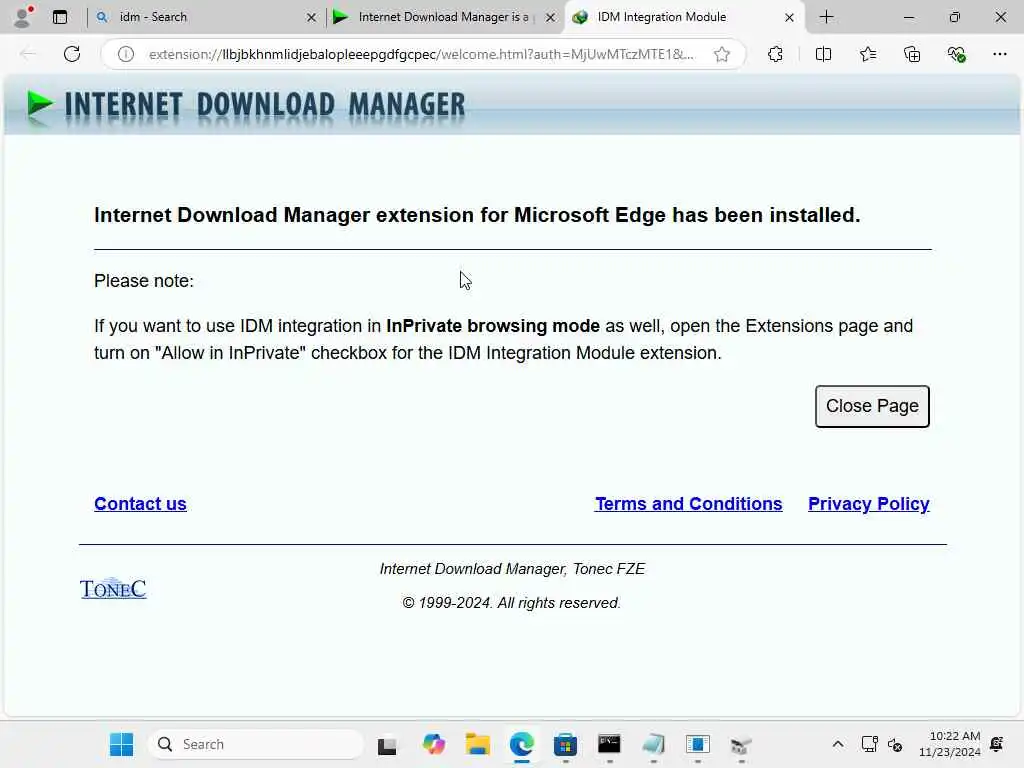Image resolution: width=1024 pixels, height=768 pixels.
Task: Open network status tray icon
Action: 869,744
